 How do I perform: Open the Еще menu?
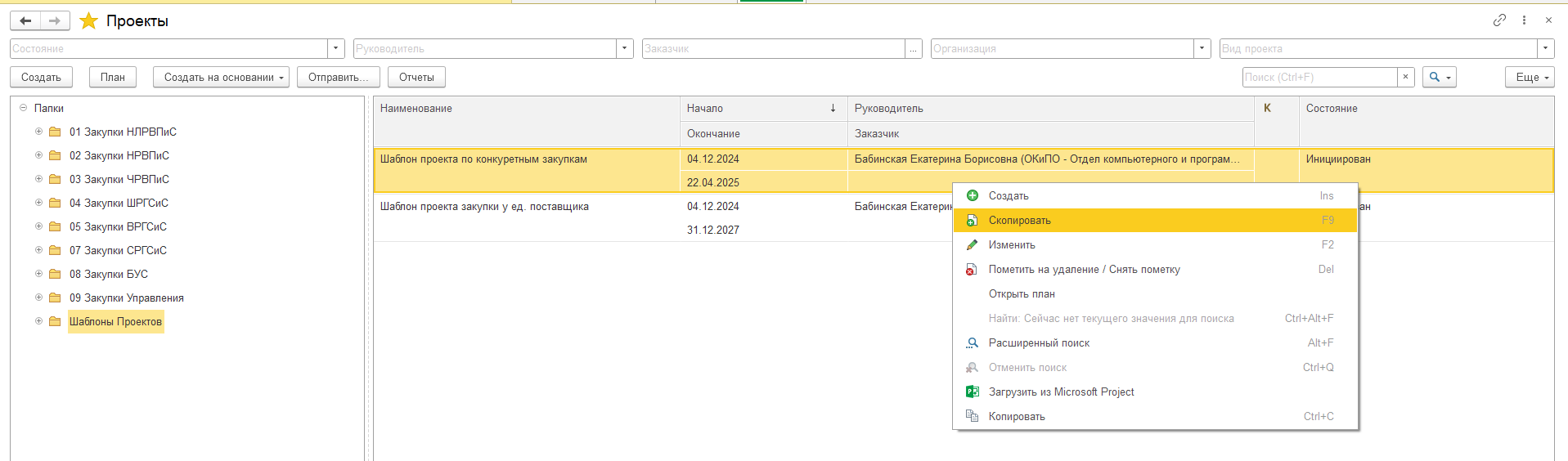[x=1530, y=77]
